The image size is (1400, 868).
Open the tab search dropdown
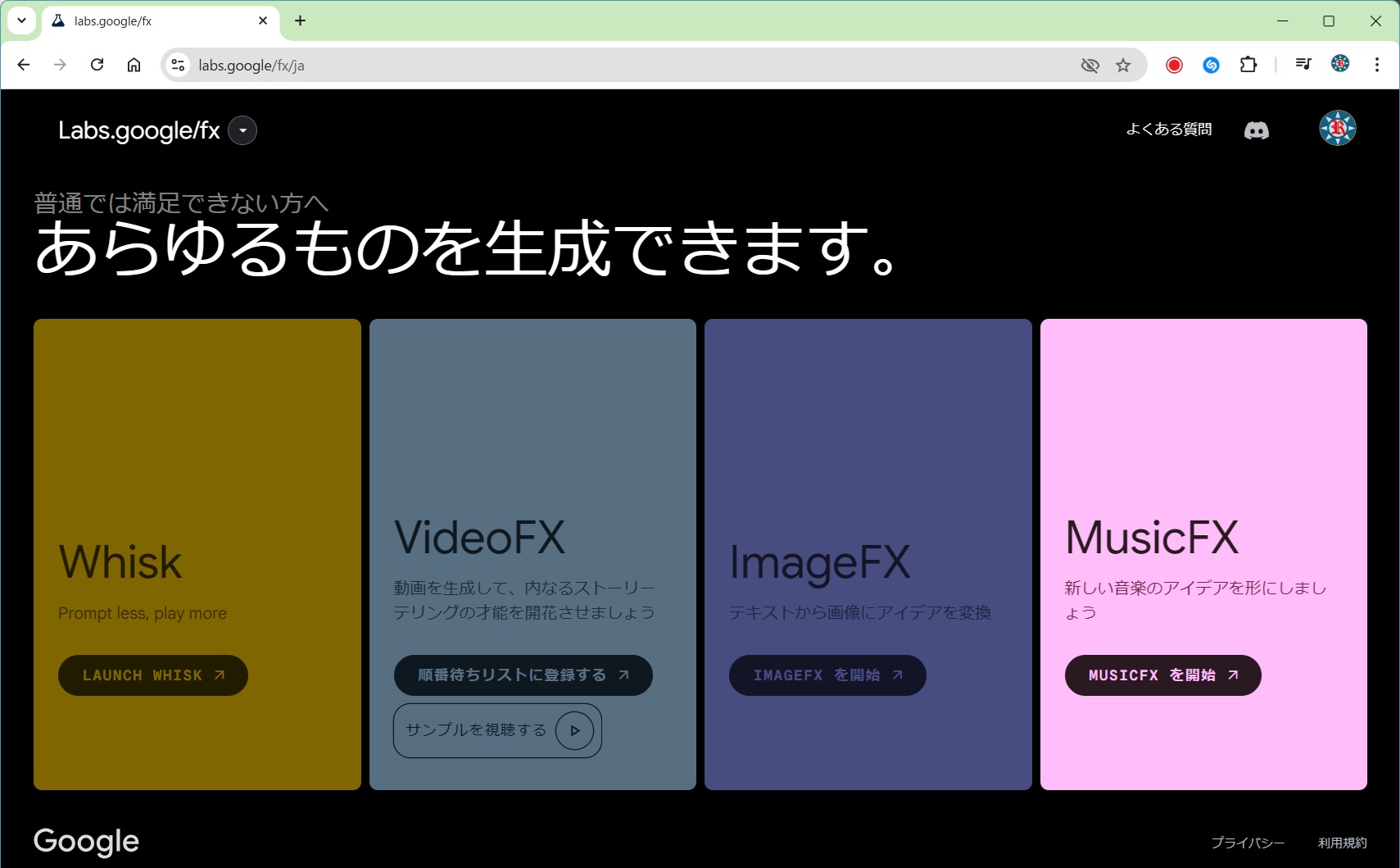pos(21,20)
